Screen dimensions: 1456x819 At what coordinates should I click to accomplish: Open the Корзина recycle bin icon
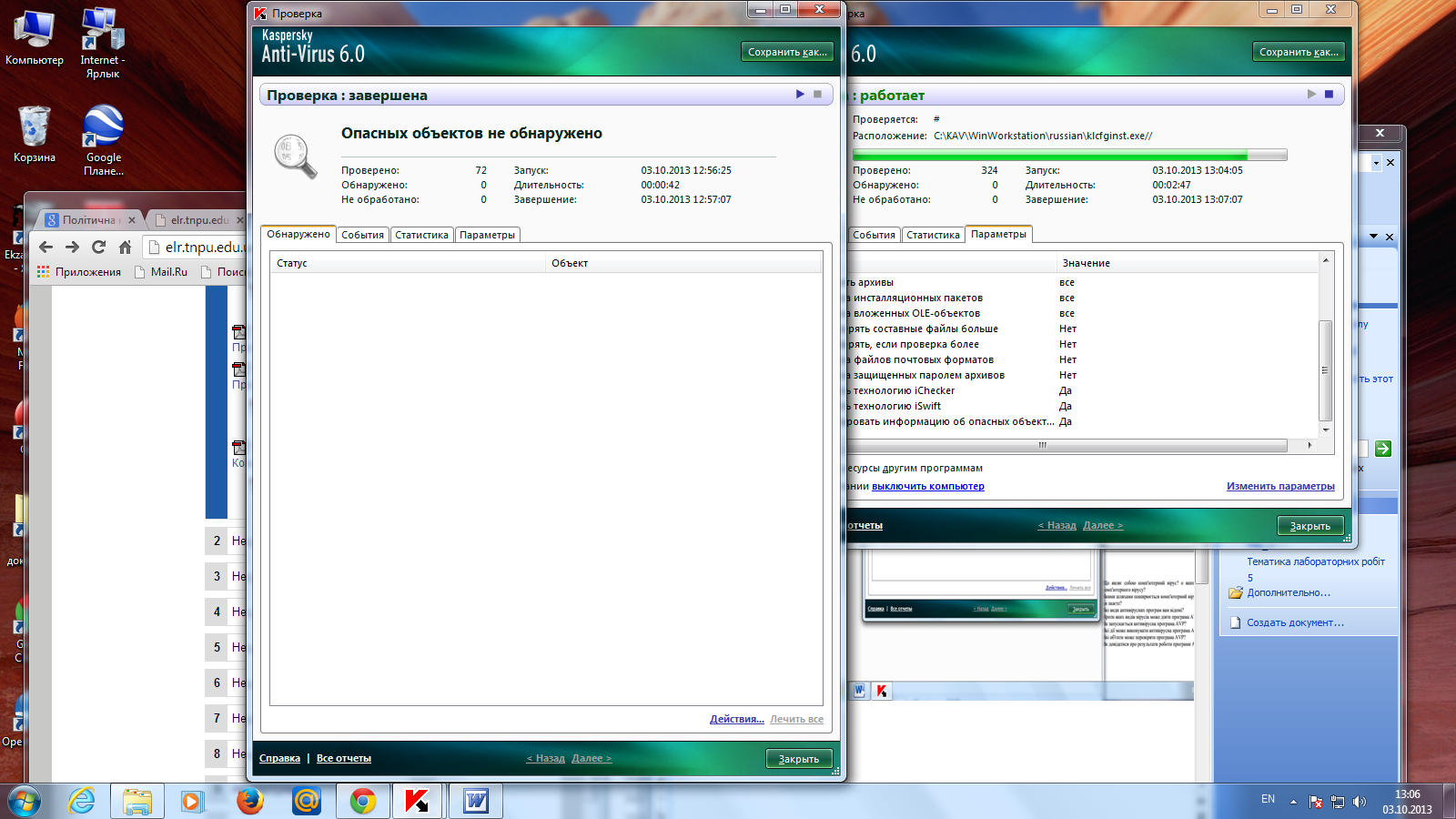click(x=35, y=135)
